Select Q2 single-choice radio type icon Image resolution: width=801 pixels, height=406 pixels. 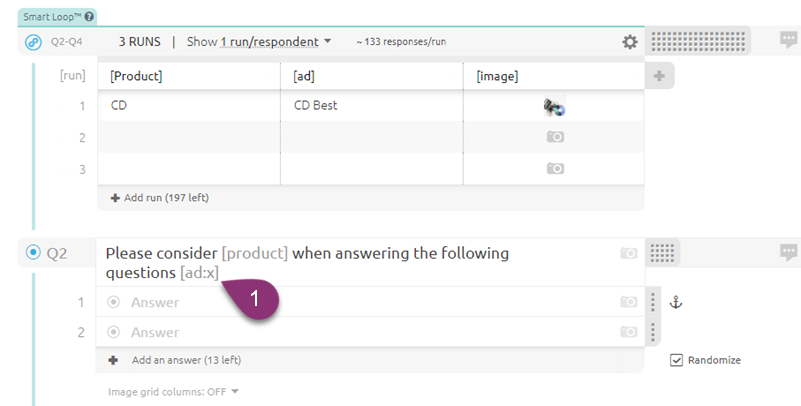[33, 252]
